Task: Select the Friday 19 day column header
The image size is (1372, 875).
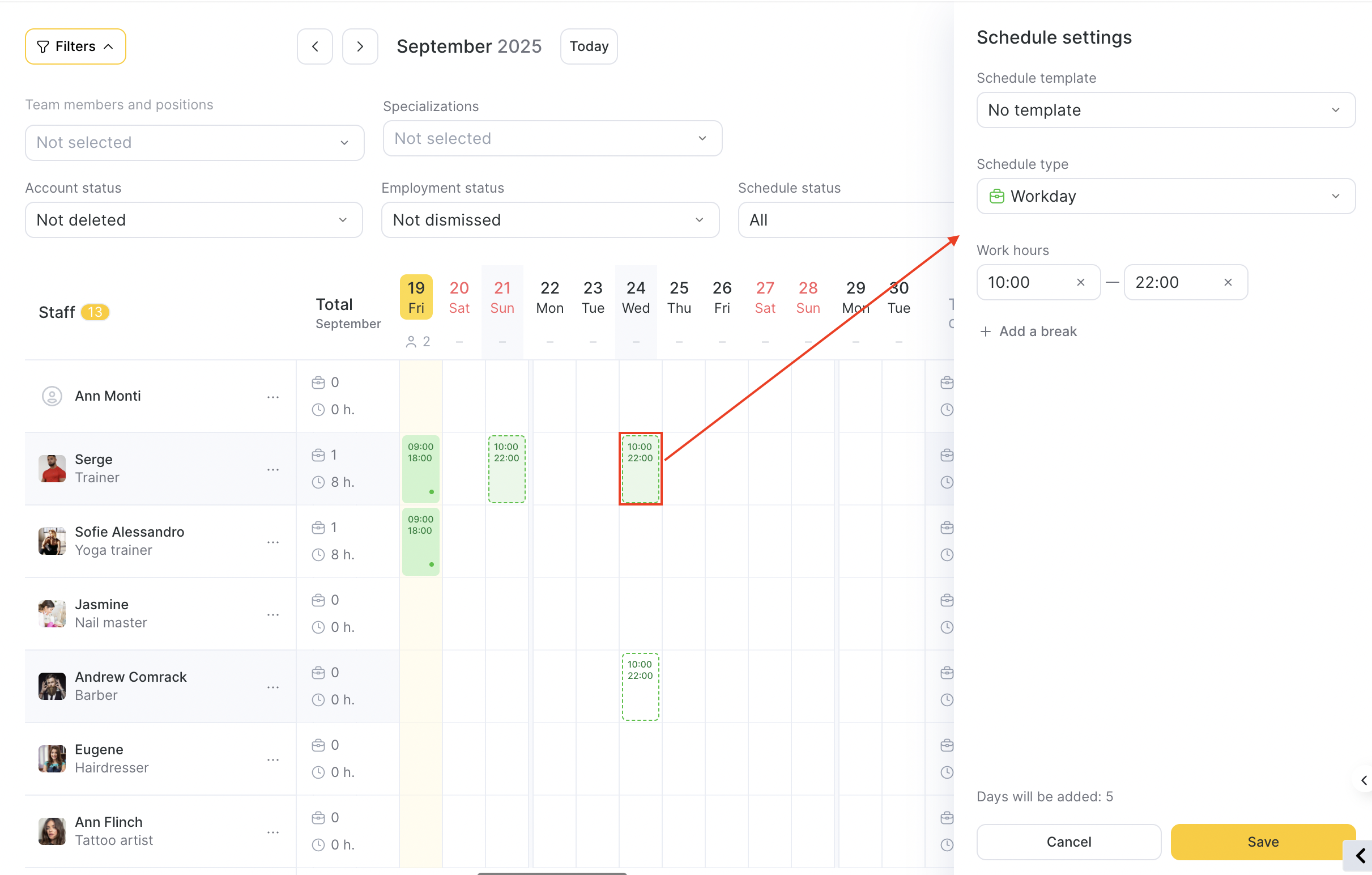Action: pos(416,298)
